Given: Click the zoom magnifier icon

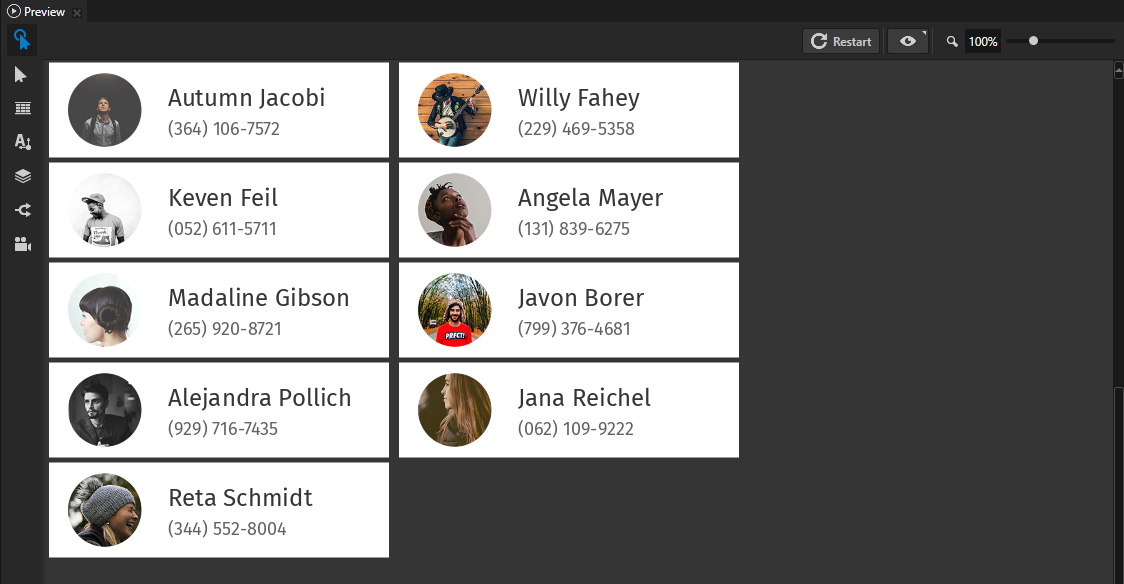Looking at the screenshot, I should coord(952,42).
